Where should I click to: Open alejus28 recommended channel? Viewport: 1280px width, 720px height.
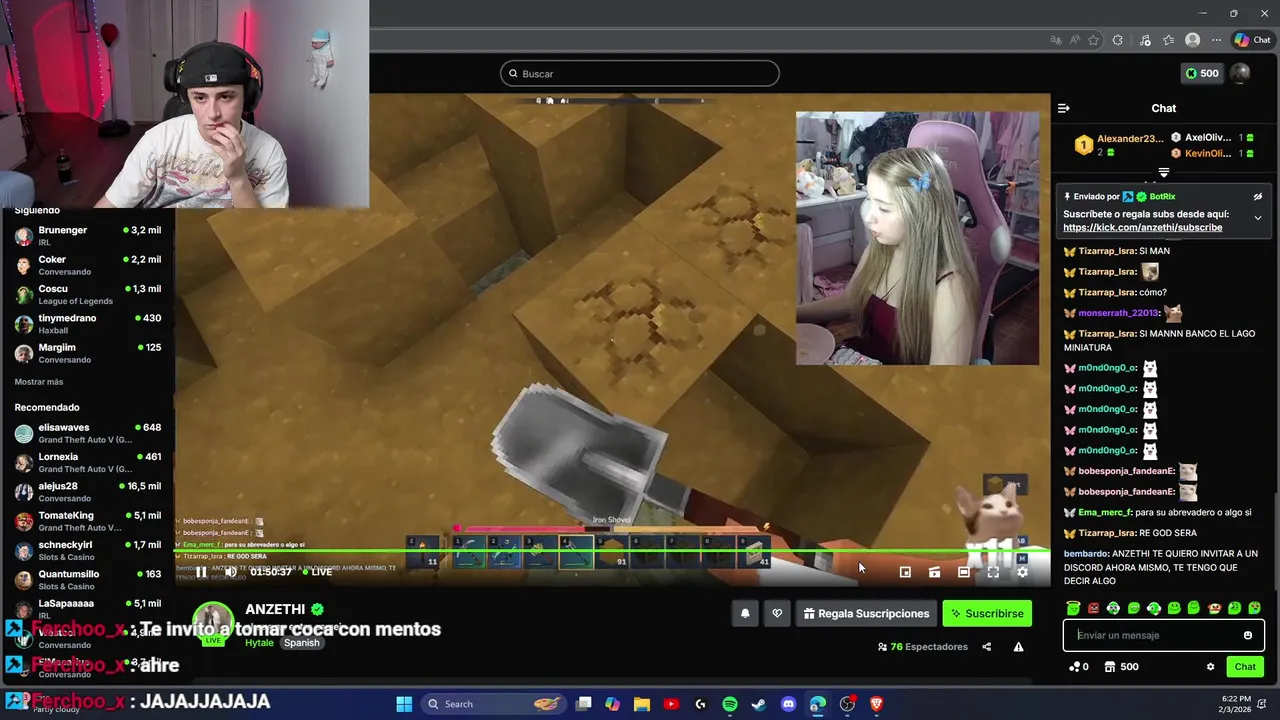[x=88, y=492]
